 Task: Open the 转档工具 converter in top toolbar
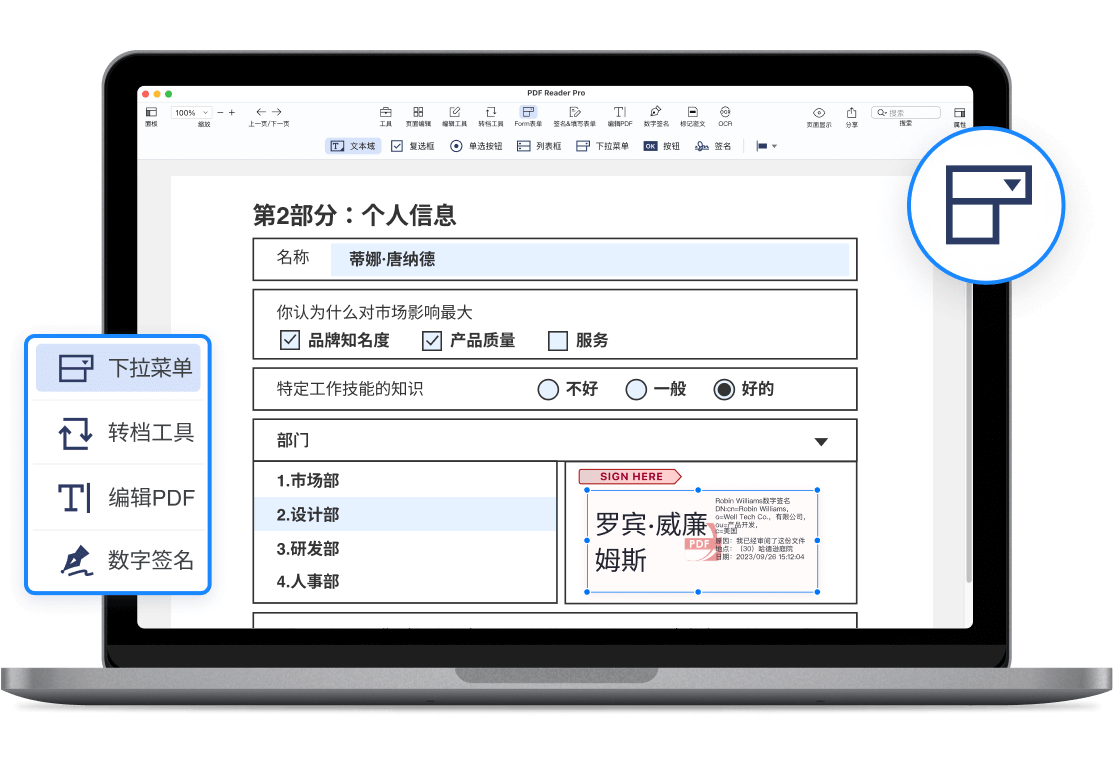(490, 113)
